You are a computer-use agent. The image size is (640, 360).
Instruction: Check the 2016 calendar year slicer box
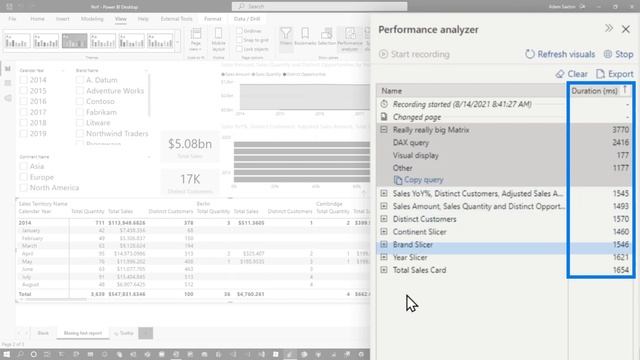click(x=24, y=101)
